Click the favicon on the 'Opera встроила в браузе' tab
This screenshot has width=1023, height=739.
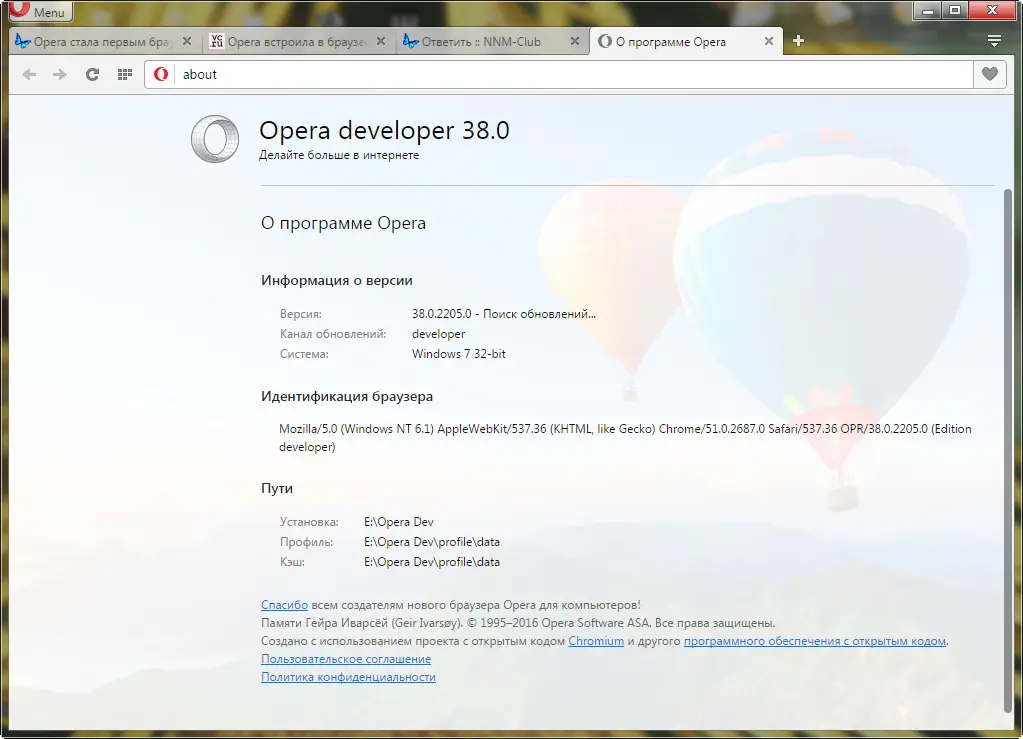[x=217, y=41]
